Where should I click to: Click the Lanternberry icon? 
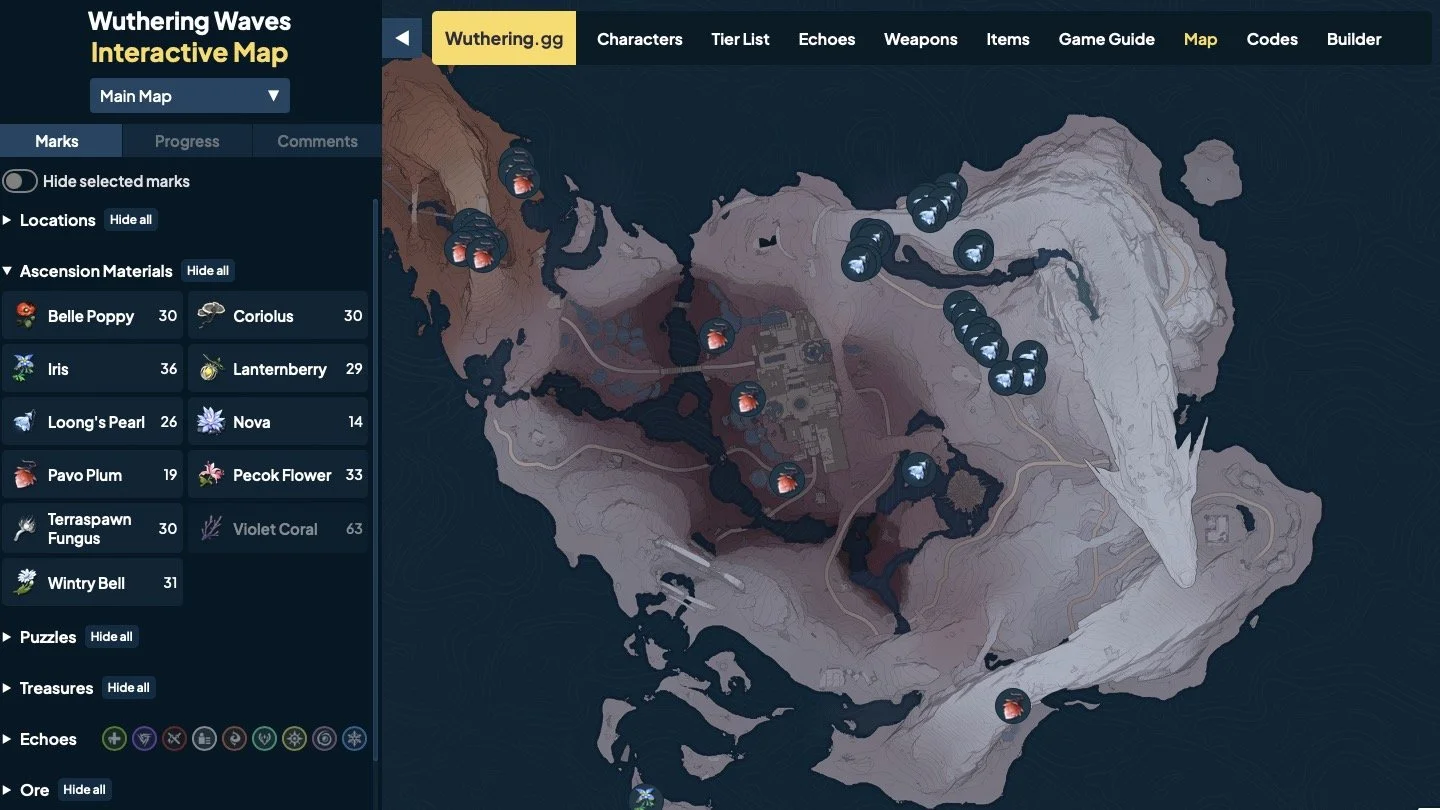(210, 369)
